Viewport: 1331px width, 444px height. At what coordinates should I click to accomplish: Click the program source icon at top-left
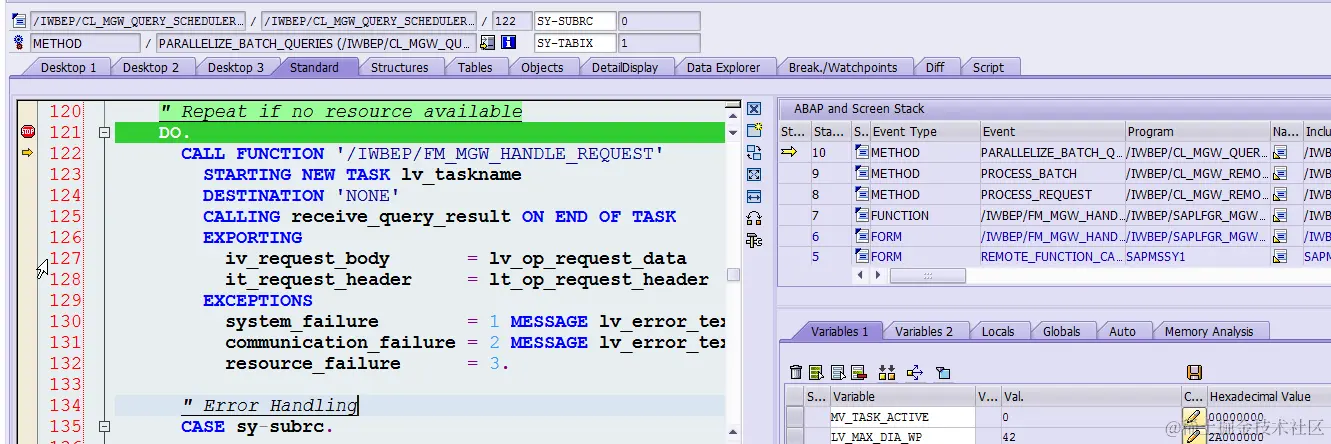(19, 21)
